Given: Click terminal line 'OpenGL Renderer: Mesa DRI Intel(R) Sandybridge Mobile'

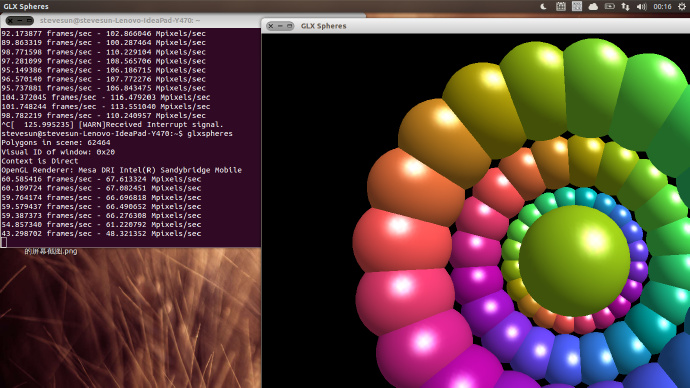Looking at the screenshot, I should tap(121, 170).
